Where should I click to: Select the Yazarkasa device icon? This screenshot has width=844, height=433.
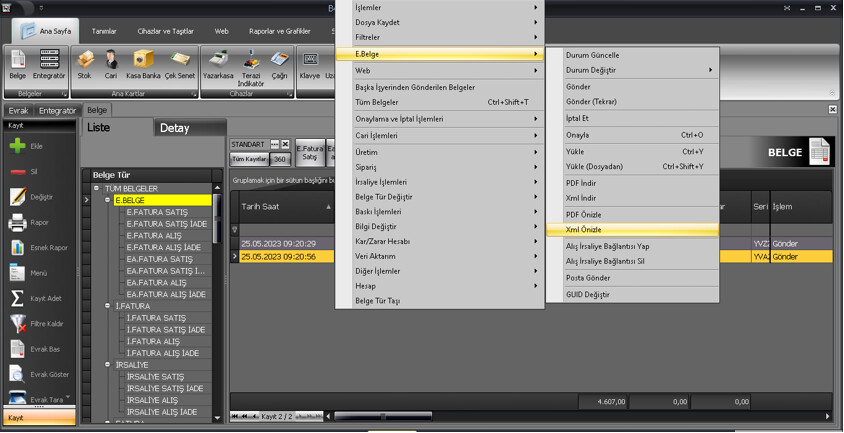coord(218,59)
